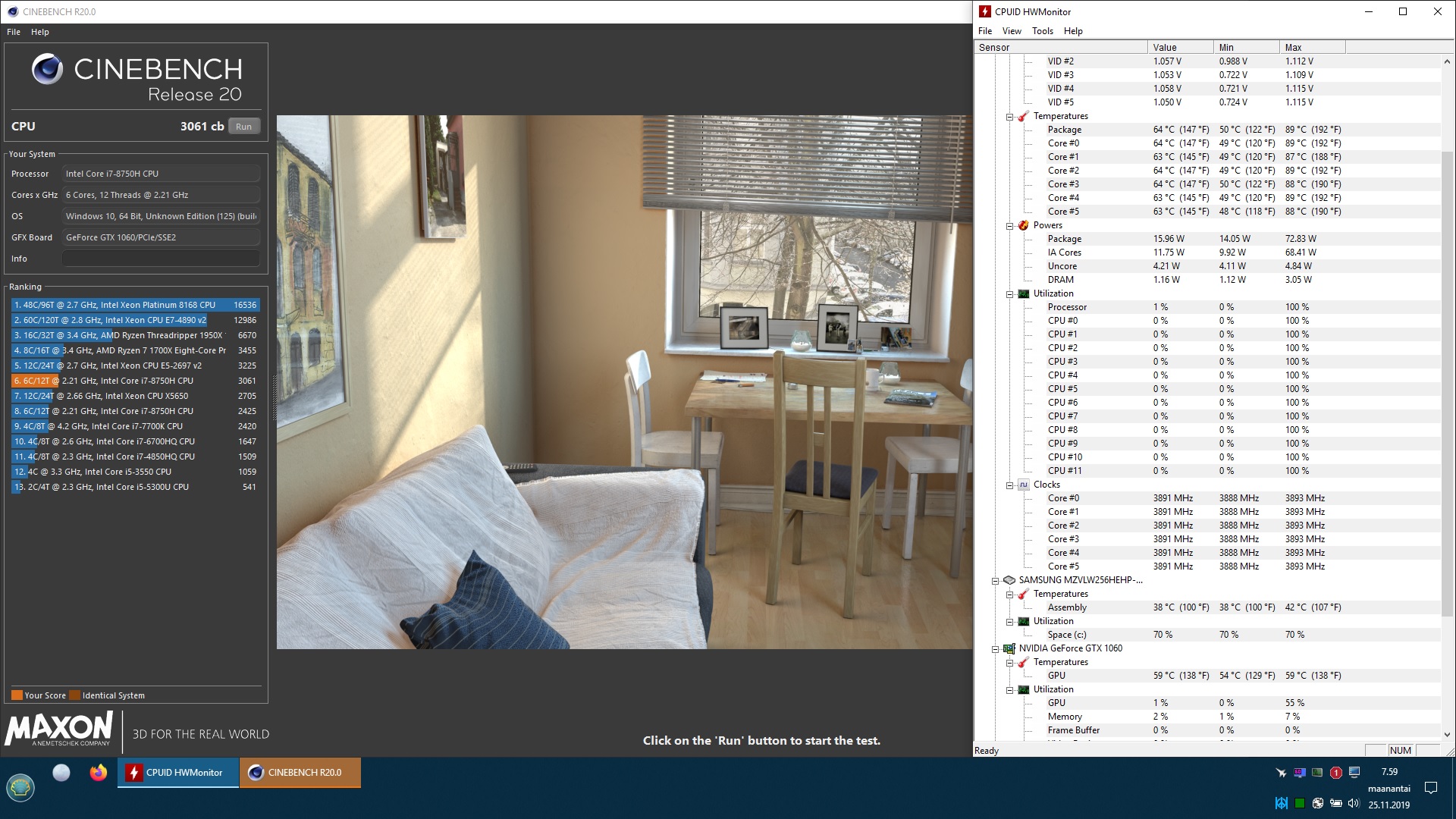Image resolution: width=1456 pixels, height=819 pixels.
Task: Open Help menu in Cinebench
Action: 40,32
